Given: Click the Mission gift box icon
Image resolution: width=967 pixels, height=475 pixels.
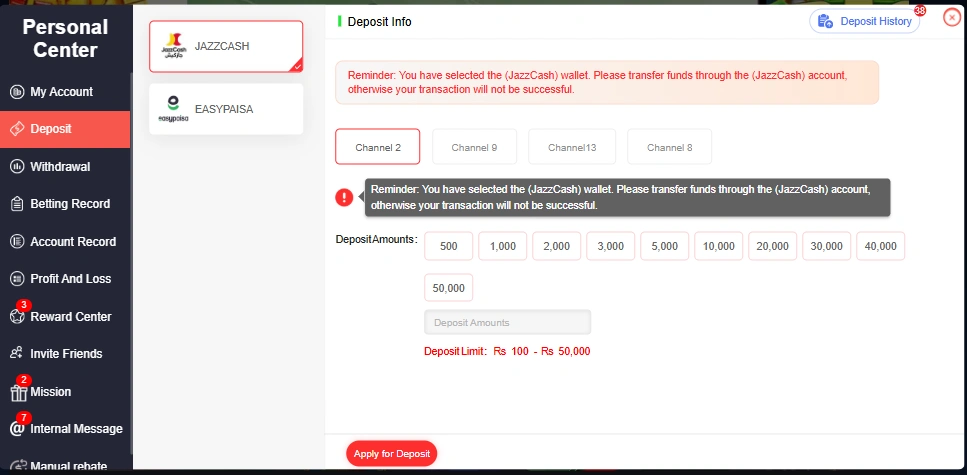Looking at the screenshot, I should 19,392.
